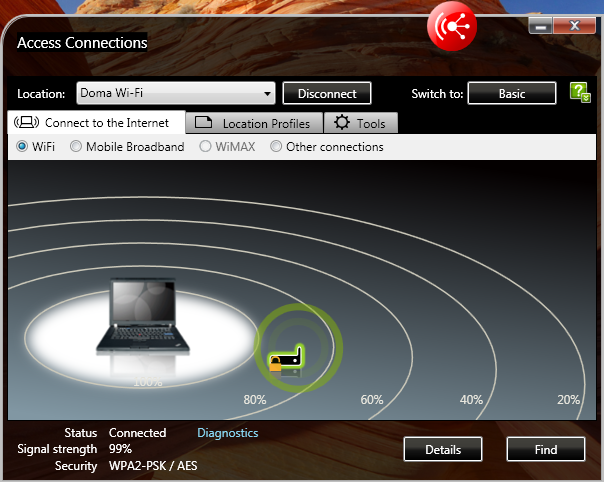The width and height of the screenshot is (604, 482).
Task: Open the Diagnostics link
Action: tap(227, 433)
